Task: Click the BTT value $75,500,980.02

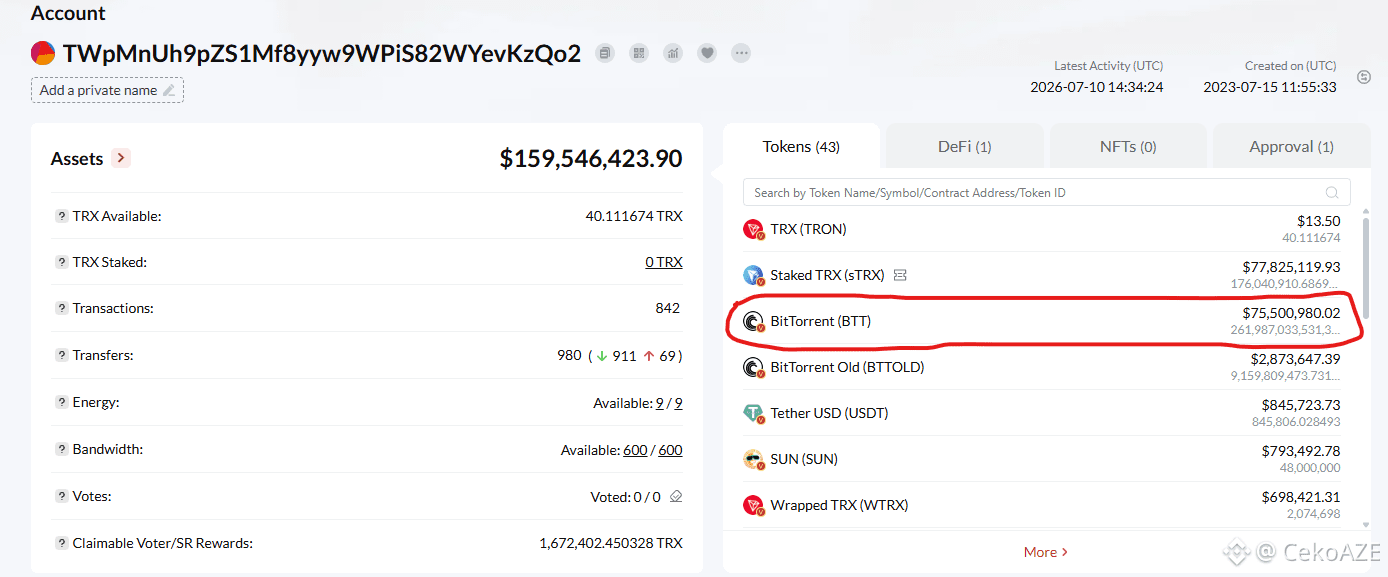Action: pyautogui.click(x=1291, y=313)
